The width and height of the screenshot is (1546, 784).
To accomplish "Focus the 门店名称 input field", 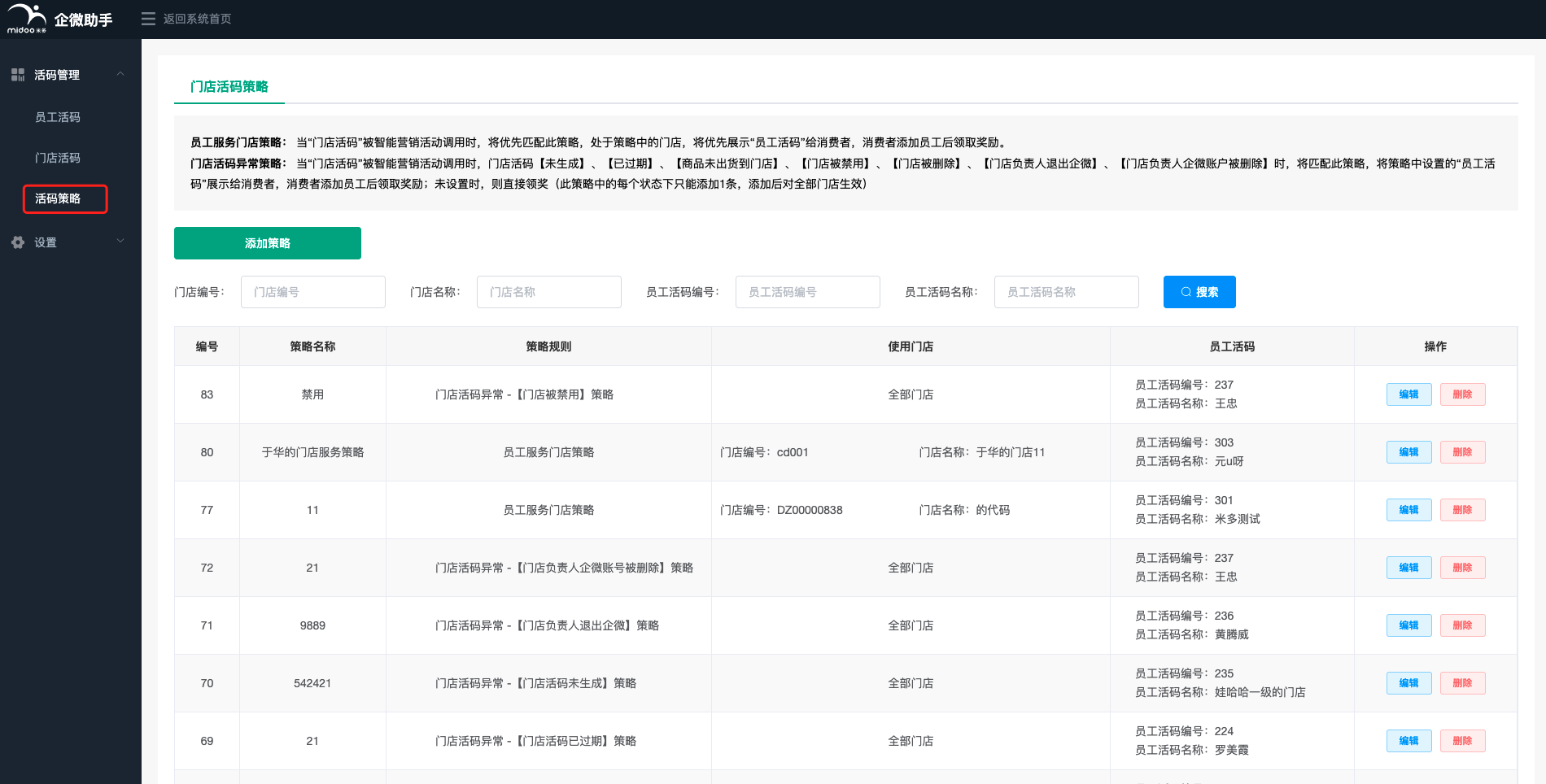I will tap(549, 292).
